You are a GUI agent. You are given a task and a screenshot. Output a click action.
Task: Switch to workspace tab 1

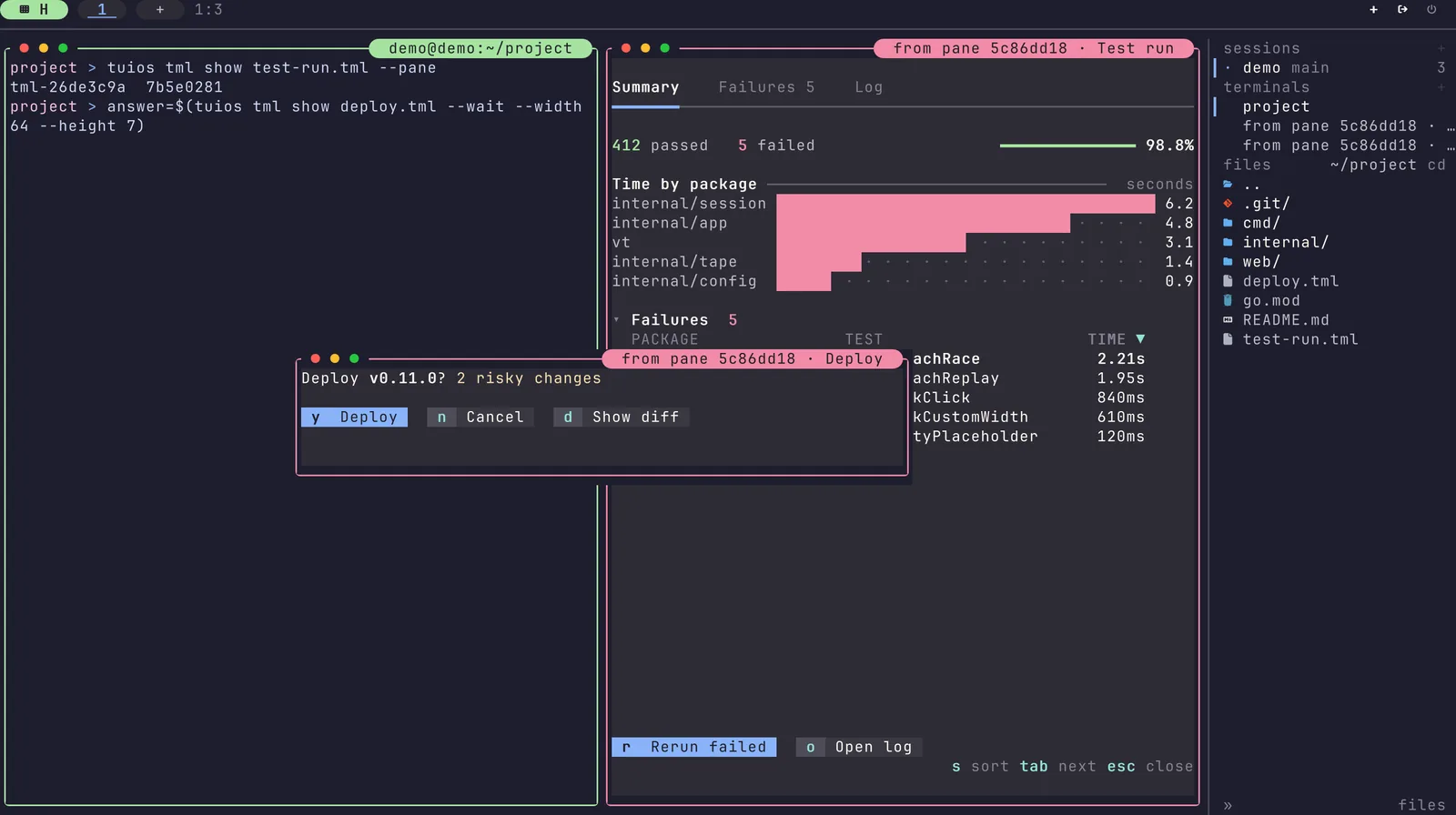pyautogui.click(x=102, y=9)
